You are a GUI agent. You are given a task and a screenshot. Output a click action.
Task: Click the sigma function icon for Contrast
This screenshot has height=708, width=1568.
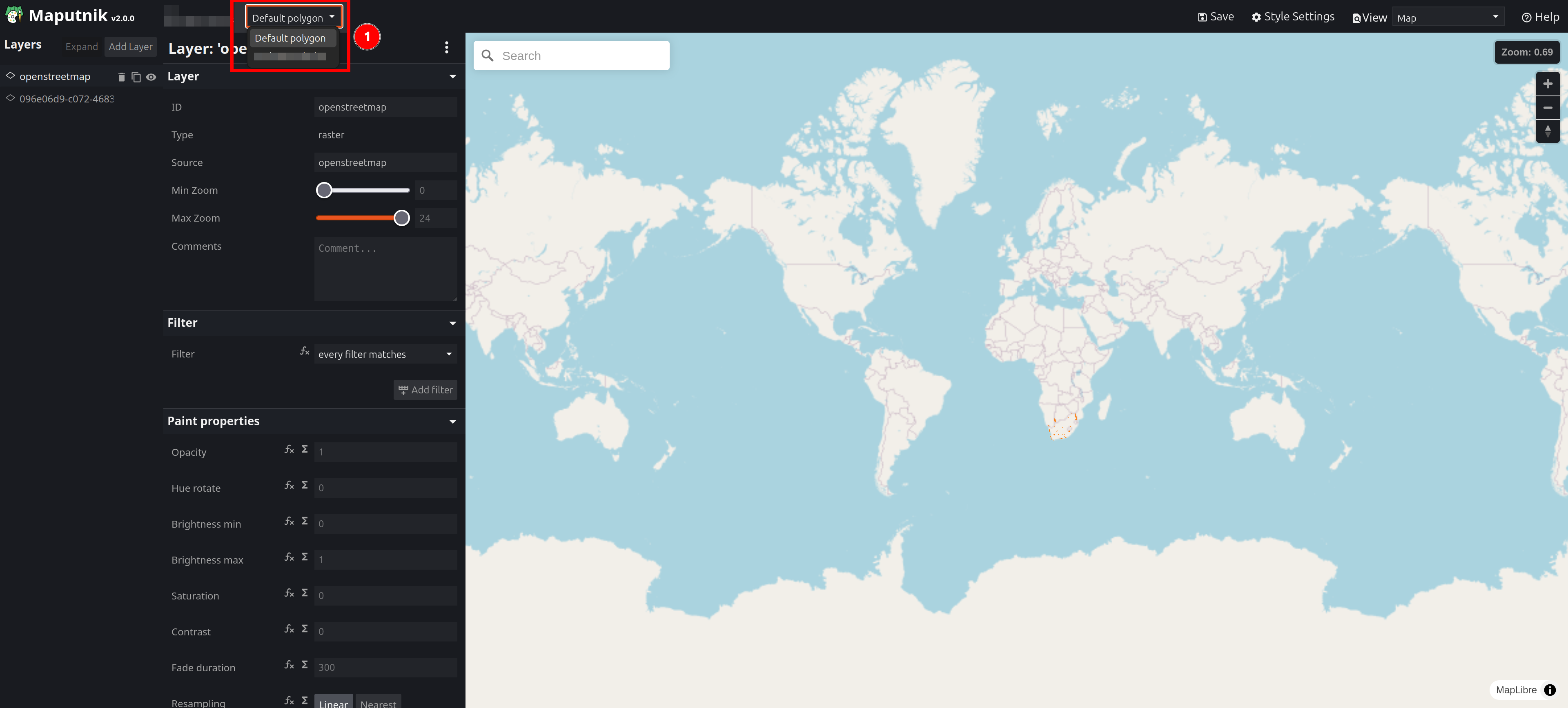click(x=304, y=628)
